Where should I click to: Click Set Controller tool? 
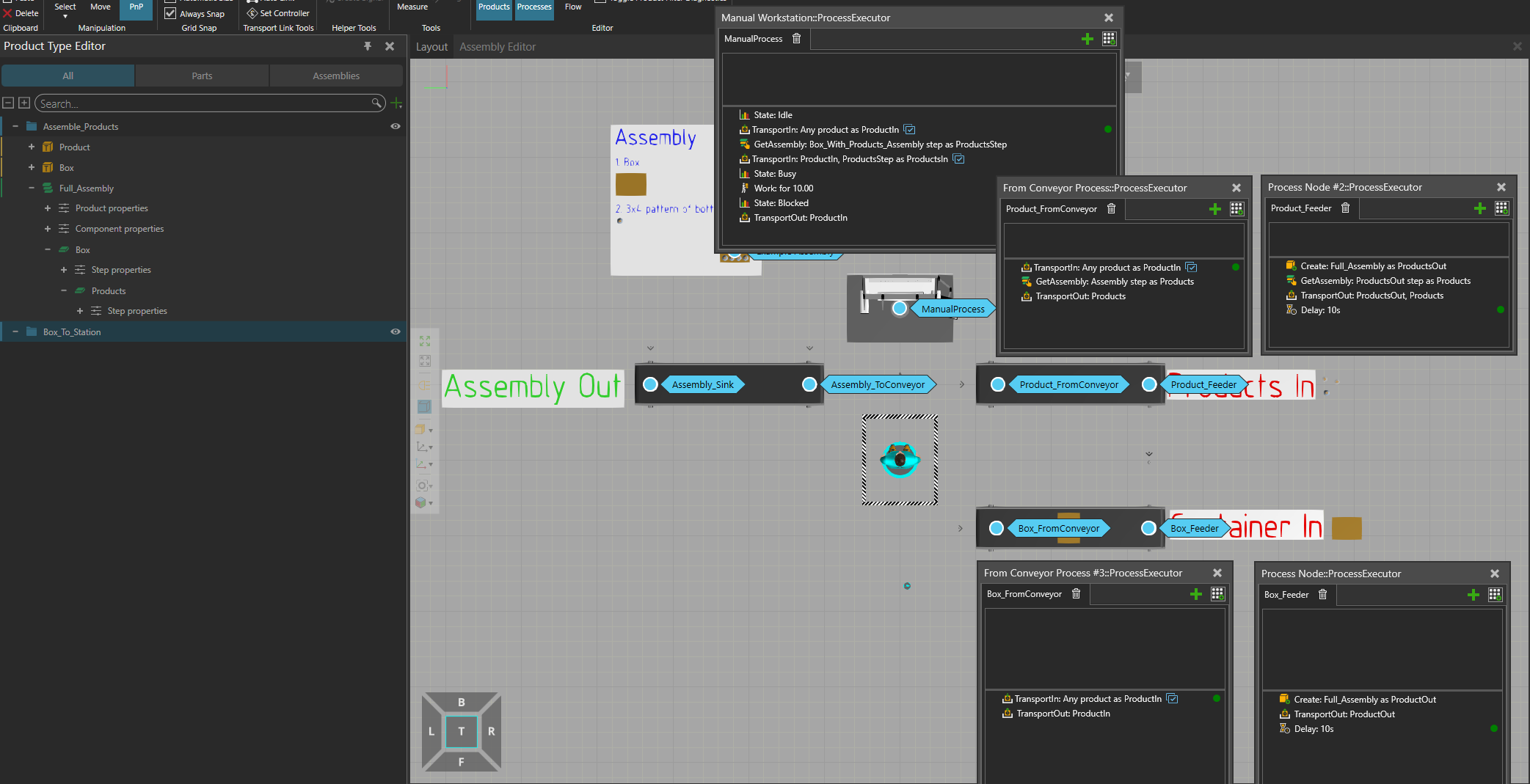click(278, 13)
